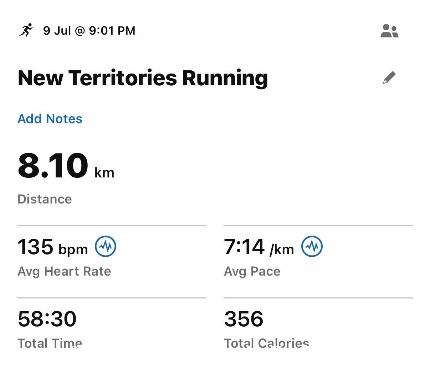Tap the Total Calories label
Screen dimensions: 430x367
[x=266, y=343]
